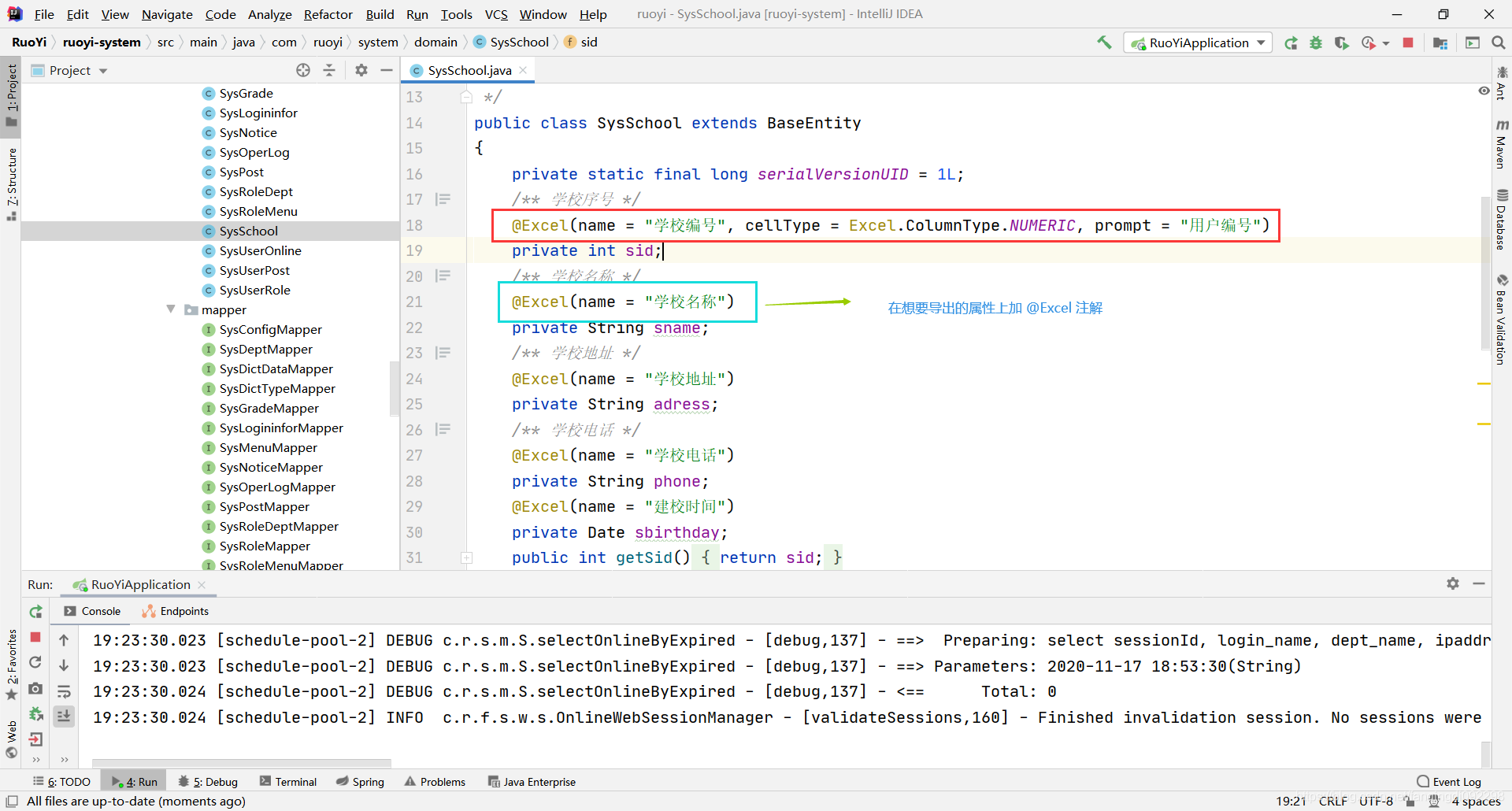Click red Stop icon in Run tool window
Viewport: 1512px width, 811px height.
(x=35, y=637)
